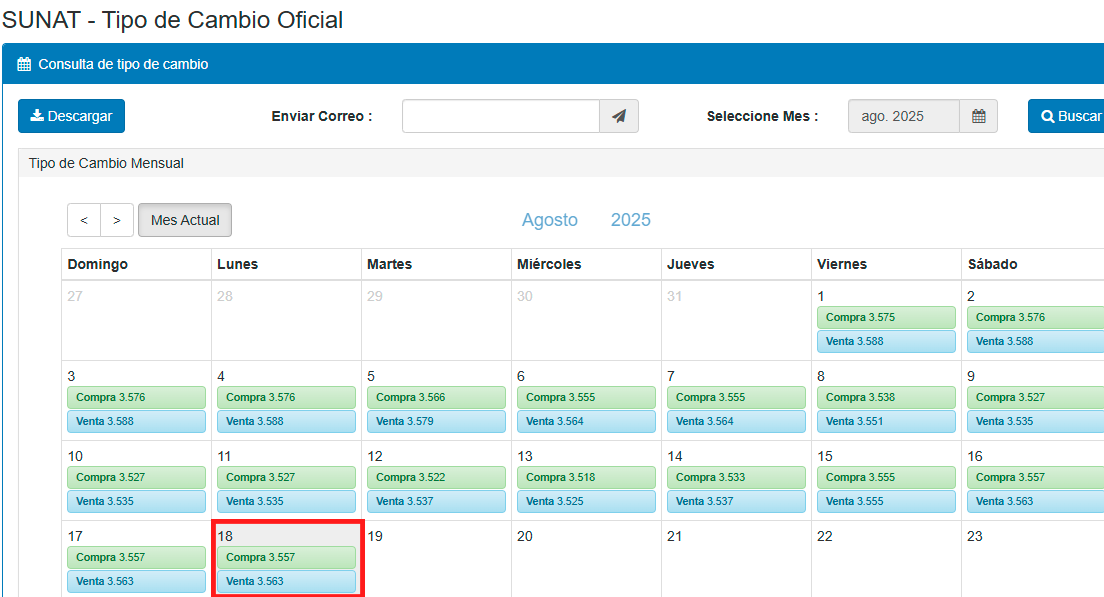Image resolution: width=1104 pixels, height=597 pixels.
Task: Select Compra 3.527 on Saturday 9
Action: pos(1036,398)
